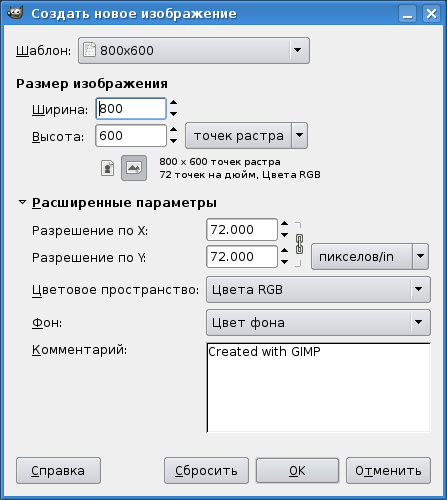Select landscape orientation icon
Image resolution: width=447 pixels, height=500 pixels.
pyautogui.click(x=134, y=168)
